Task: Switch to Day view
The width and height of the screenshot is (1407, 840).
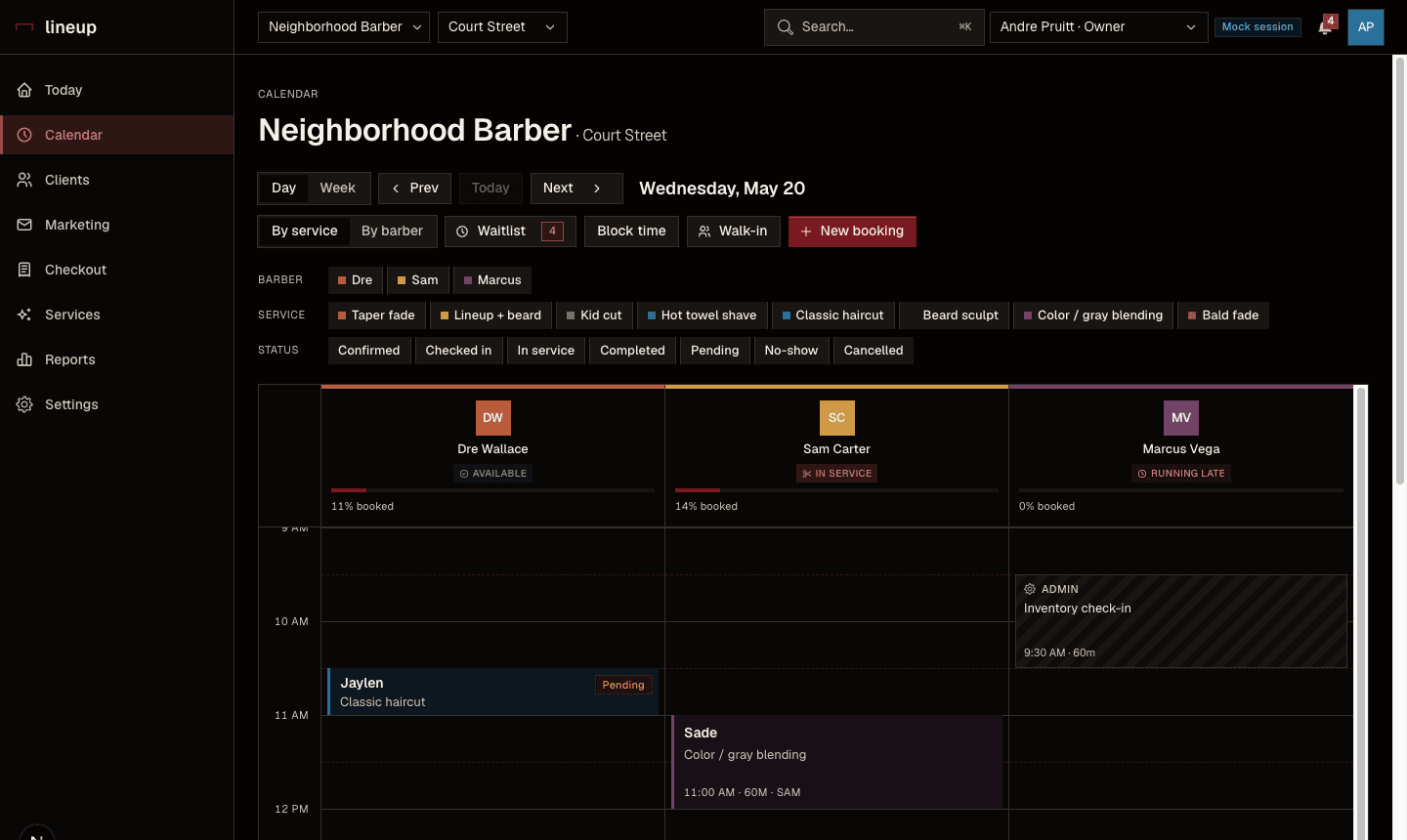Action: point(283,189)
